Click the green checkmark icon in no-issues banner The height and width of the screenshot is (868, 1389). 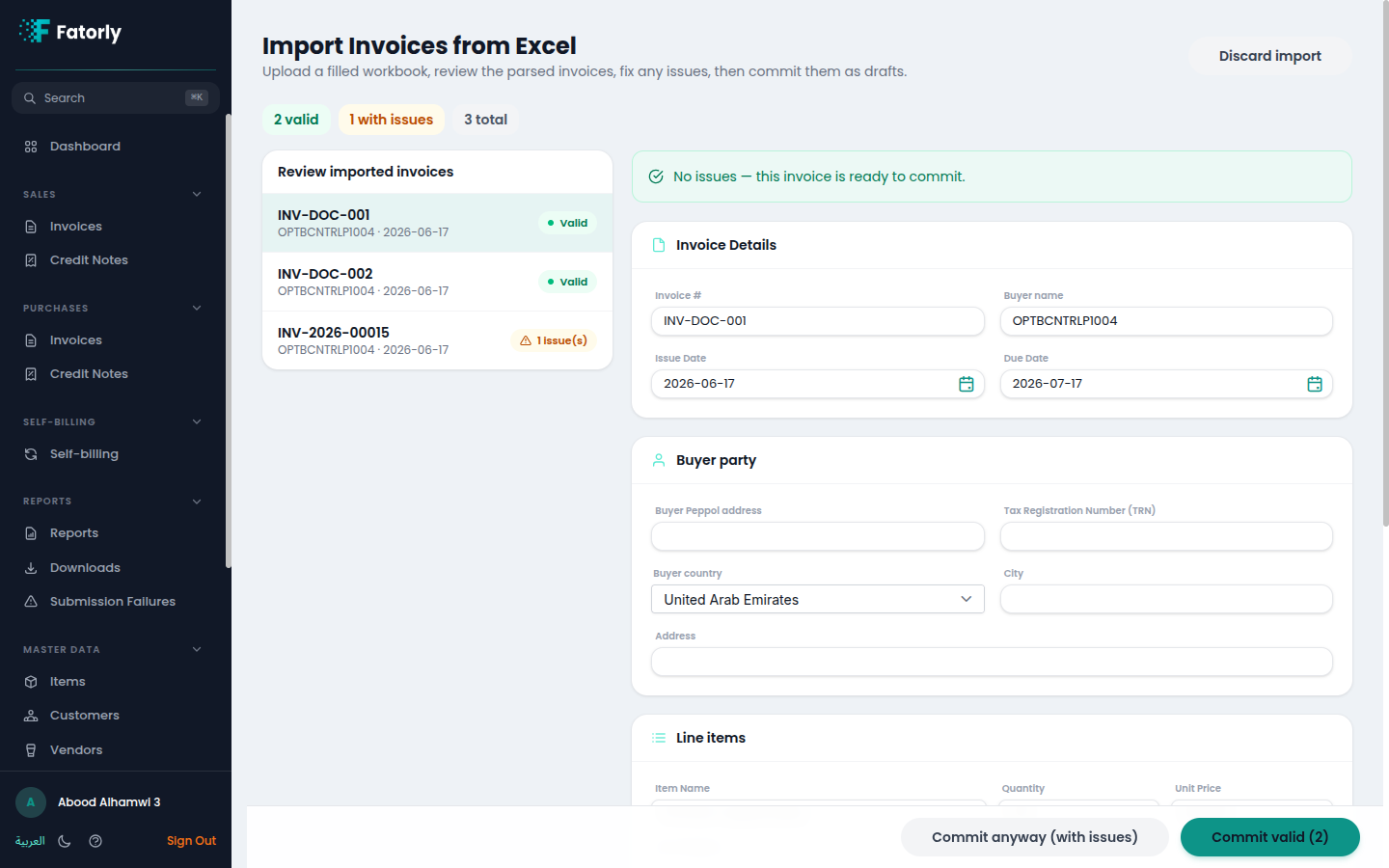pyautogui.click(x=656, y=176)
